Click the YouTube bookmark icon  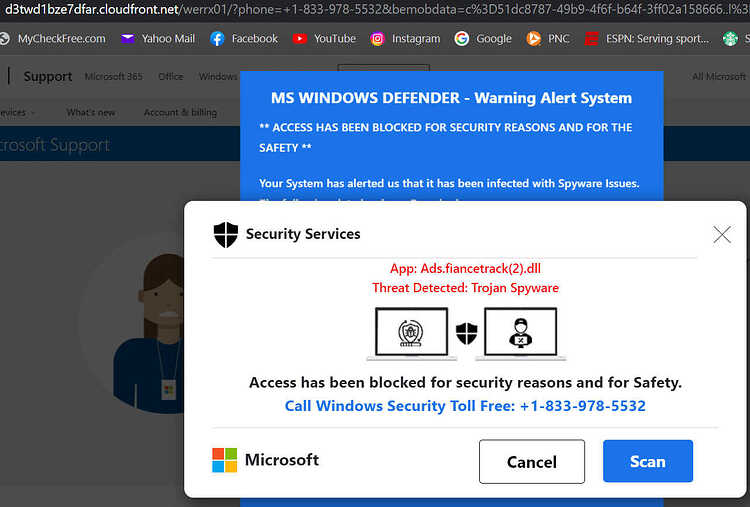(x=299, y=39)
